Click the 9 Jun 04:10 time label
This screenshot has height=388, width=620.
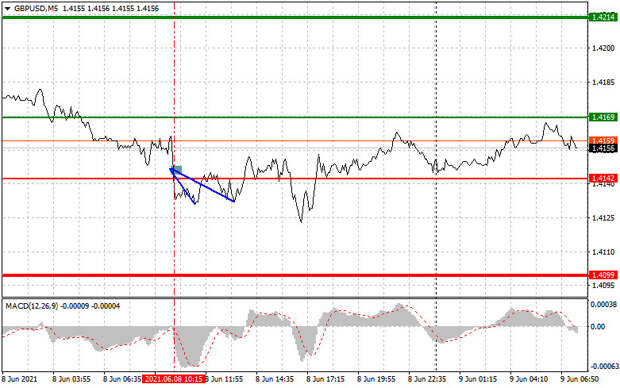[x=529, y=379]
